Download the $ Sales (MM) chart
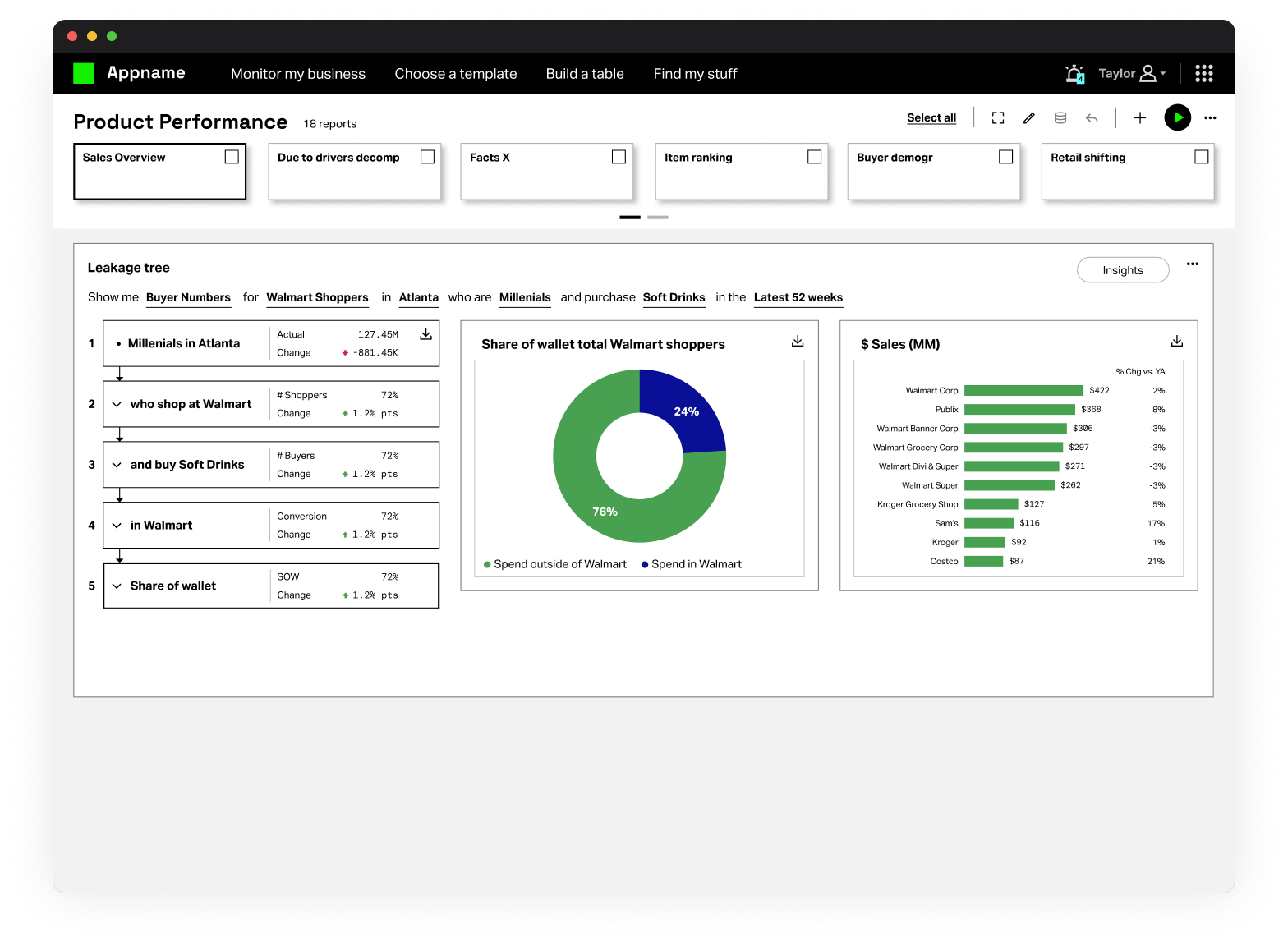Image resolution: width=1288 pixels, height=946 pixels. (x=1176, y=342)
